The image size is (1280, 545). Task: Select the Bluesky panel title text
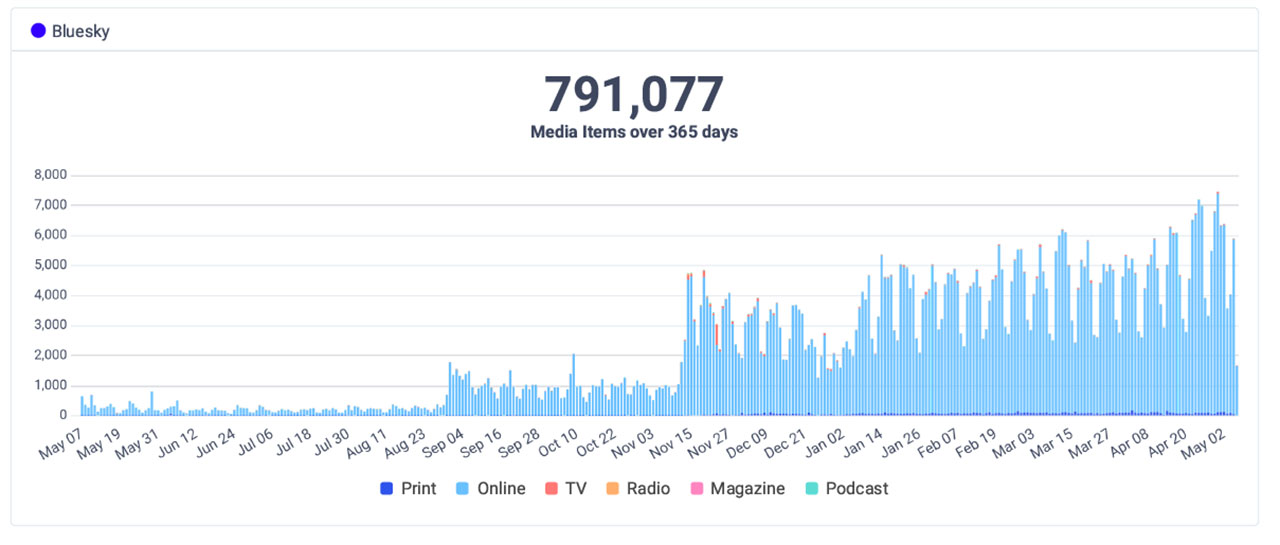pos(81,31)
